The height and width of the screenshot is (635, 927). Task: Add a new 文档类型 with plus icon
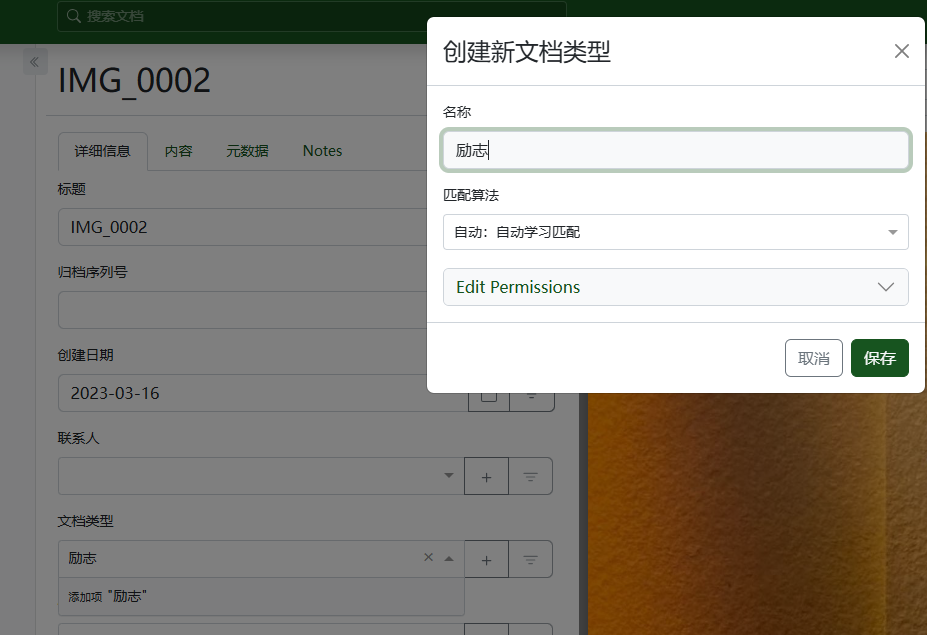[487, 559]
